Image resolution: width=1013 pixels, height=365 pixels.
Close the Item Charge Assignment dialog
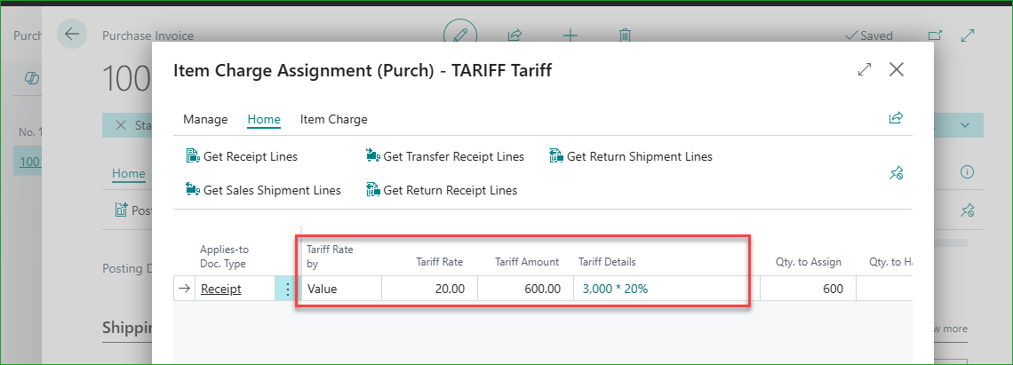896,70
